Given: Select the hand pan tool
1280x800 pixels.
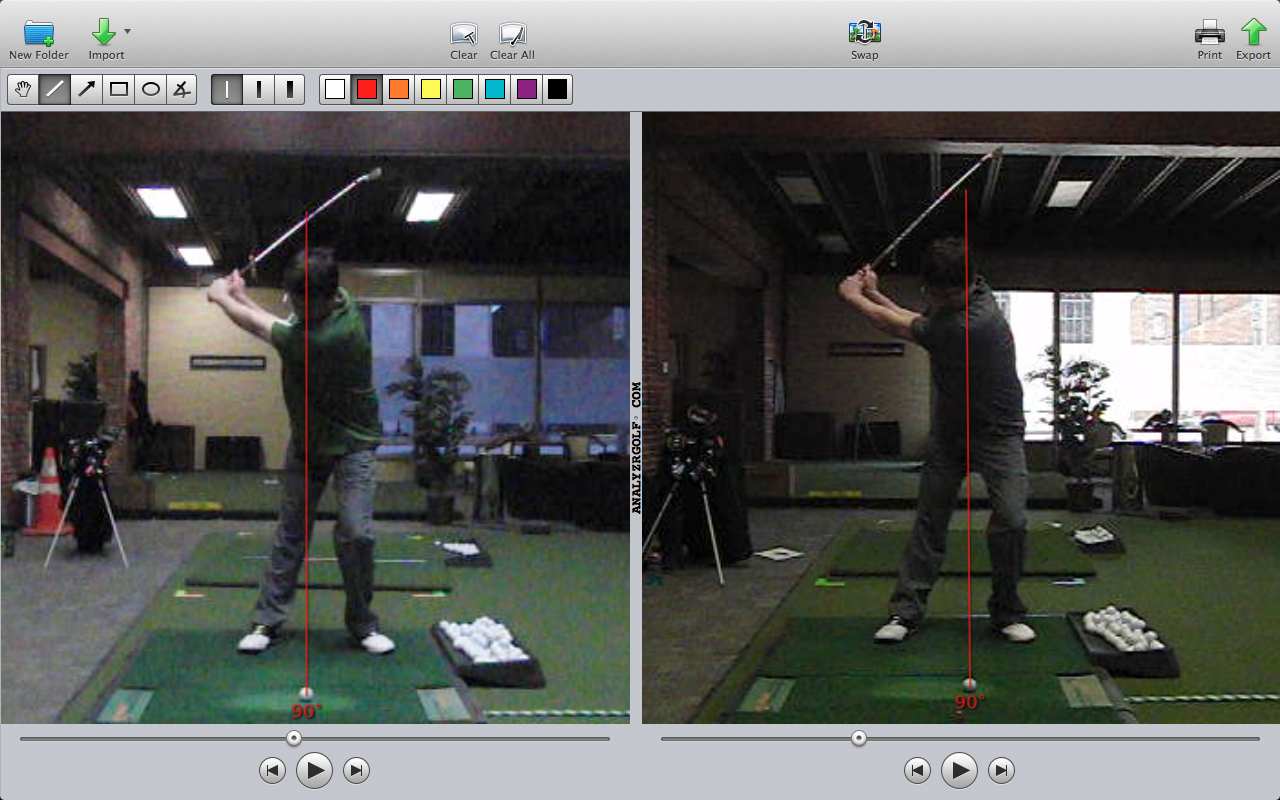Looking at the screenshot, I should click(23, 90).
